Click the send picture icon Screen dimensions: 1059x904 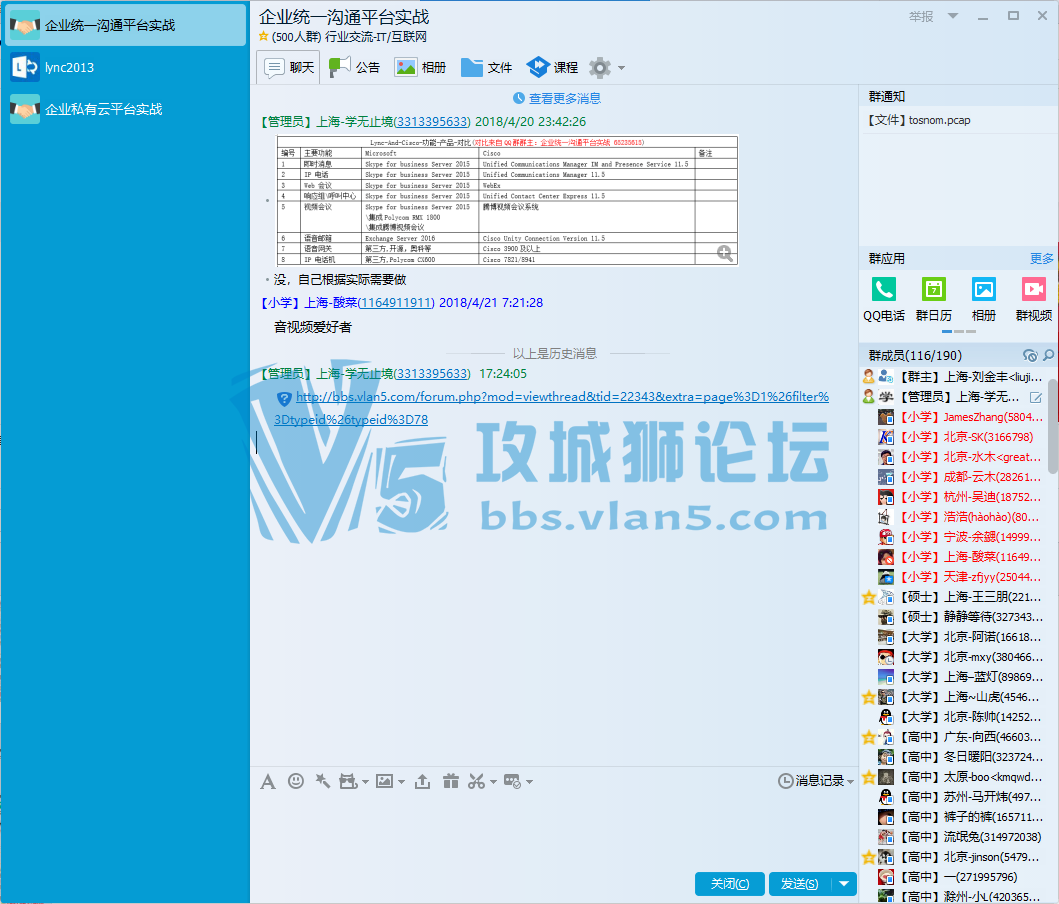pyautogui.click(x=384, y=781)
